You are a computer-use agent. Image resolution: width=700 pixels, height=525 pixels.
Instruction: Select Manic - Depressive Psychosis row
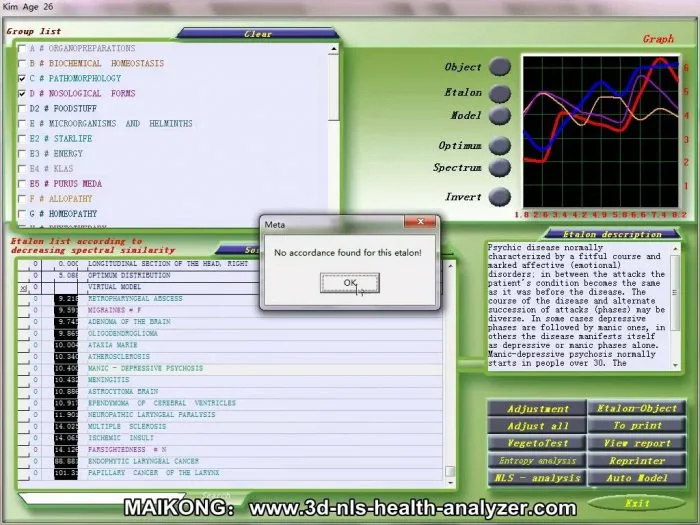coord(230,368)
